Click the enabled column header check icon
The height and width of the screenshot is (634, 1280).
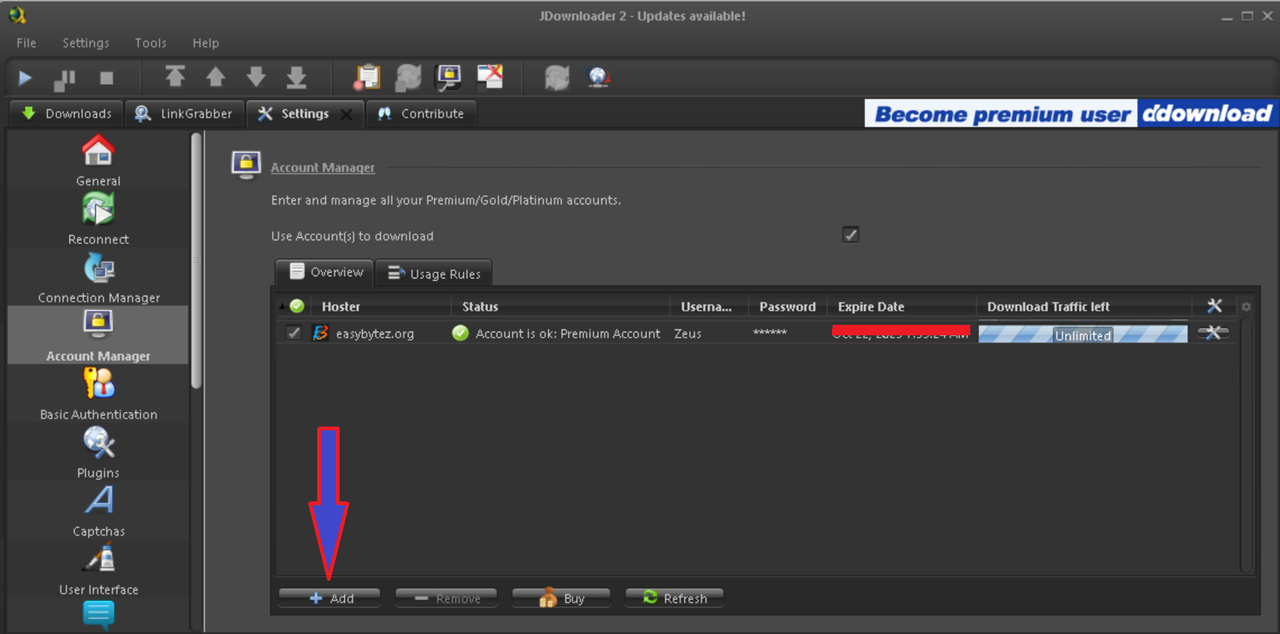[x=297, y=307]
